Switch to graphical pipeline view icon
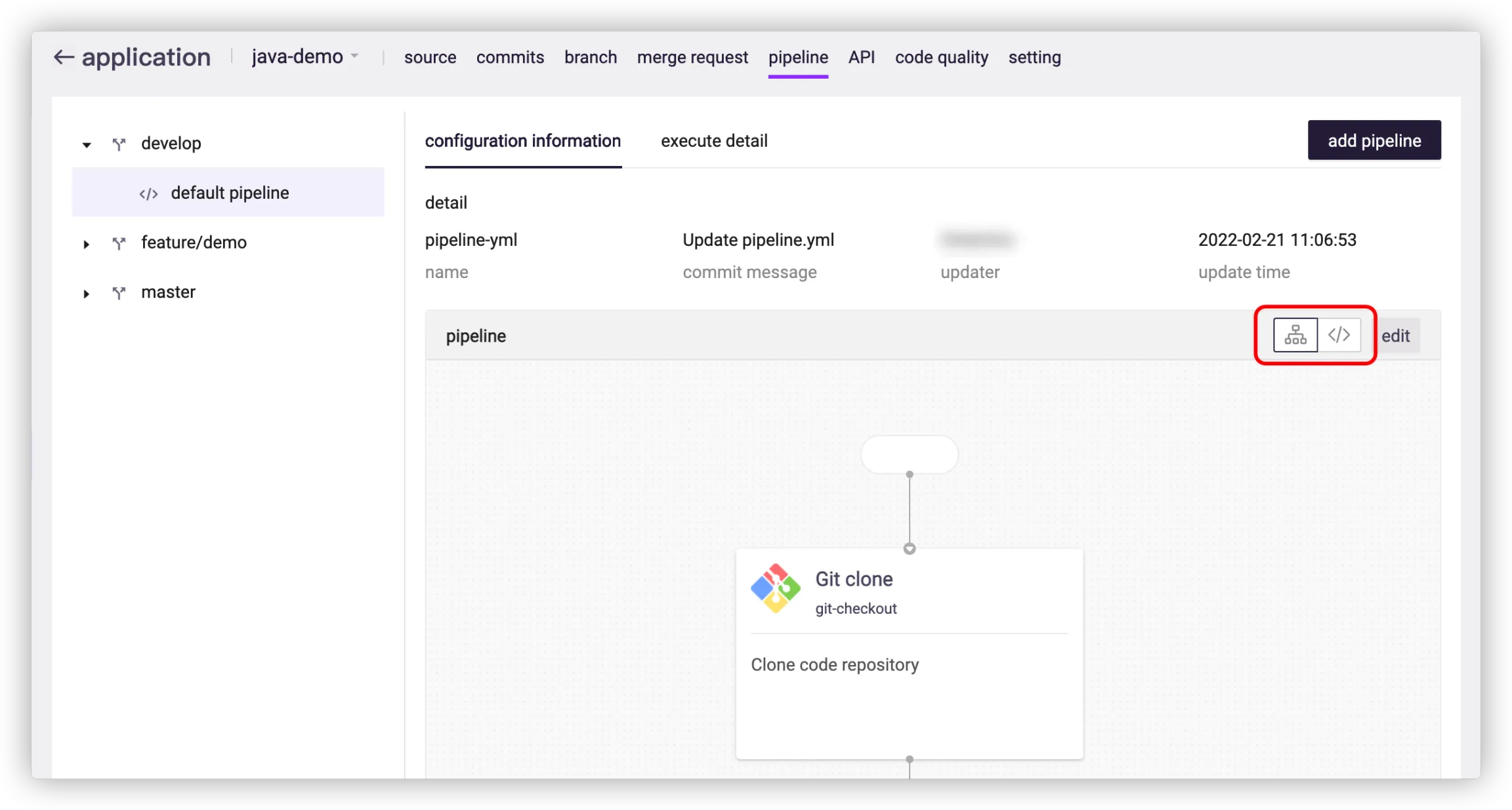The height and width of the screenshot is (810, 1512). point(1295,335)
